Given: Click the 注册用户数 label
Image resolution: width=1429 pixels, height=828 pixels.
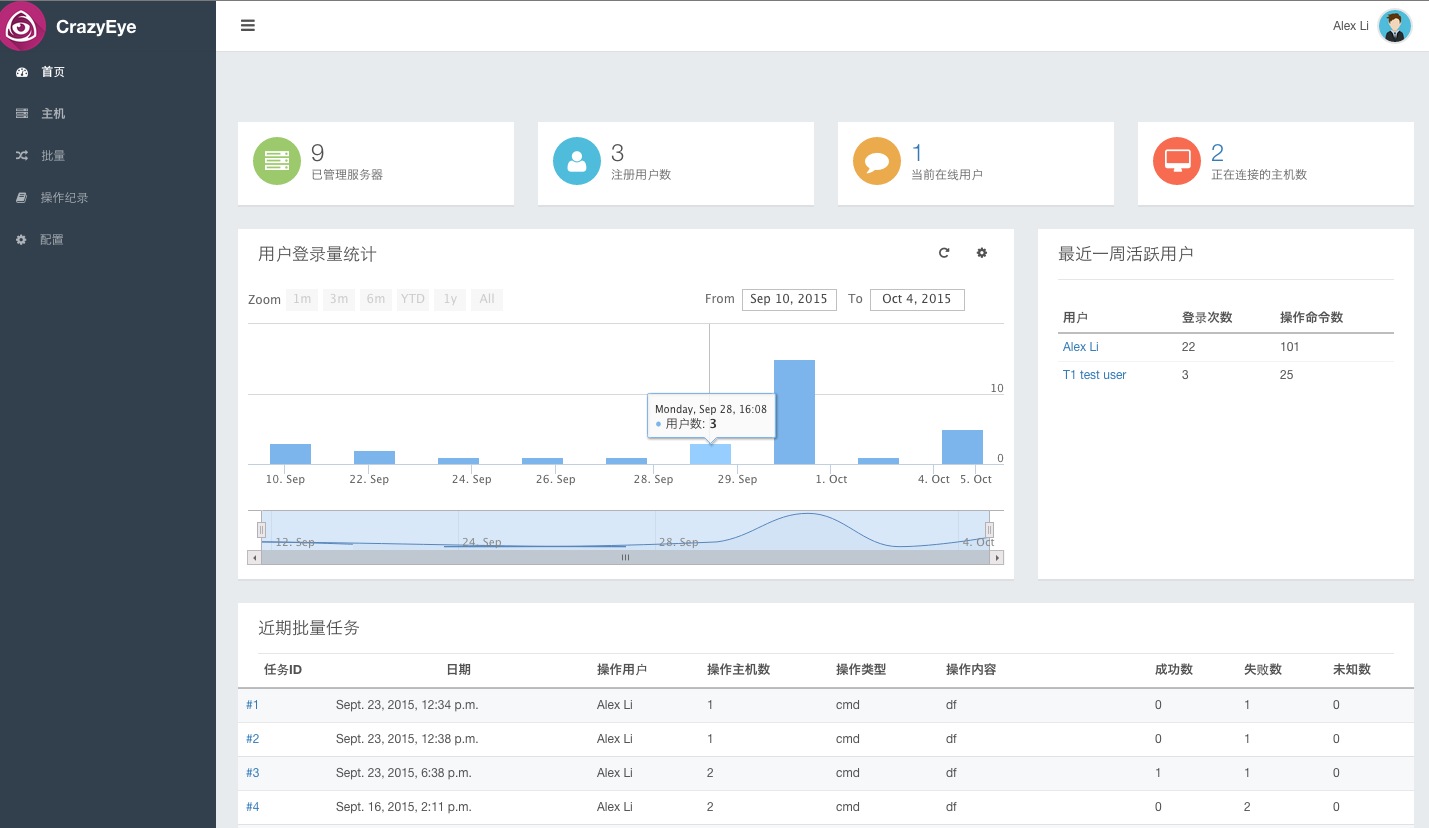Looking at the screenshot, I should tap(641, 175).
